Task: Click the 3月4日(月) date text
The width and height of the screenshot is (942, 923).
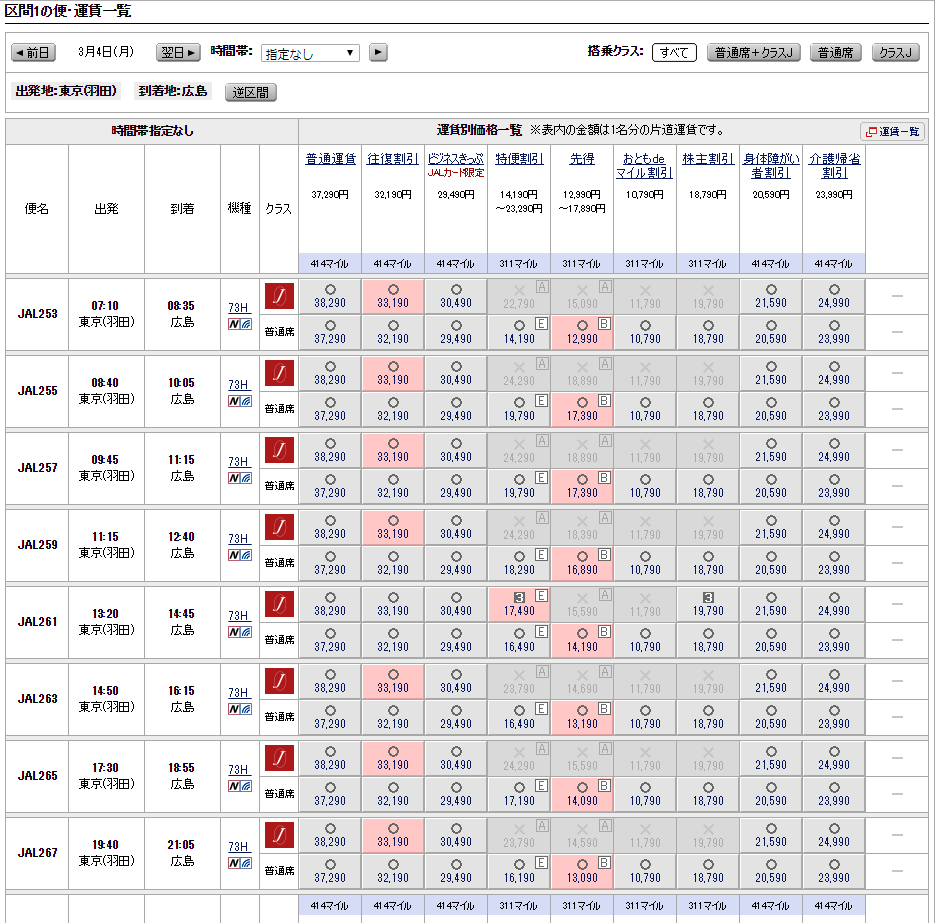Action: (x=106, y=52)
